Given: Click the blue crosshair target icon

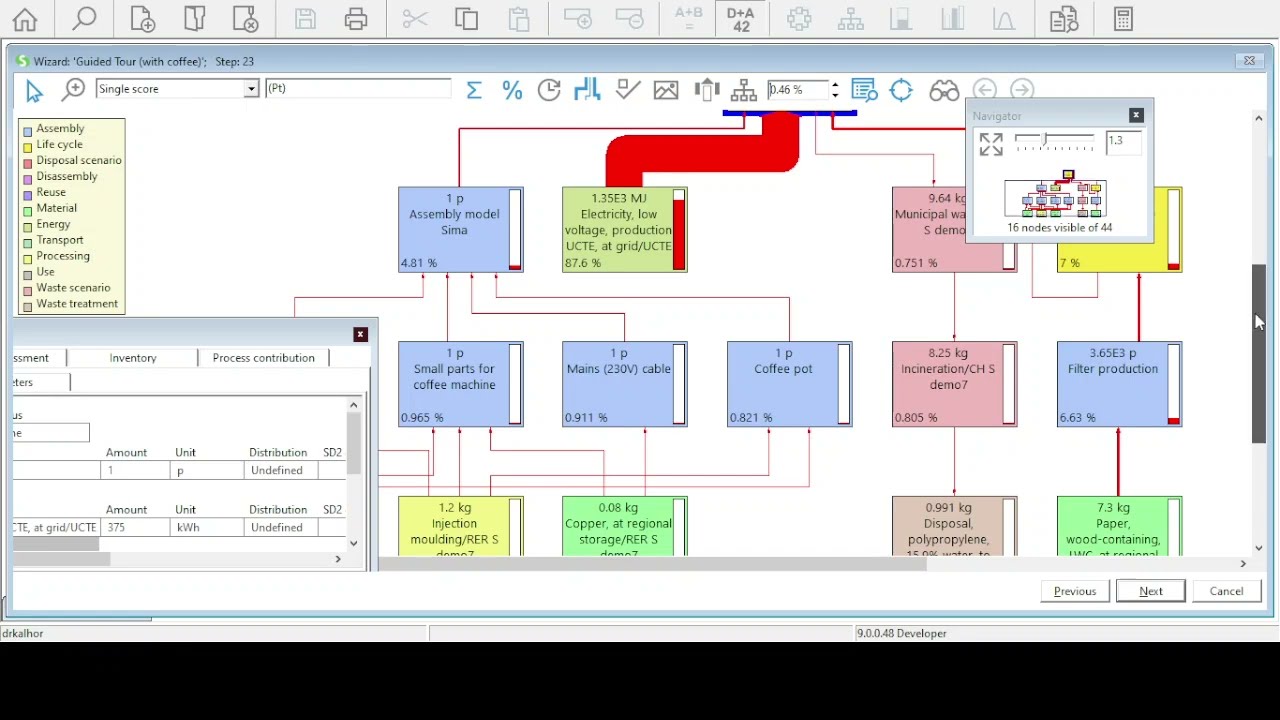Looking at the screenshot, I should (x=901, y=90).
